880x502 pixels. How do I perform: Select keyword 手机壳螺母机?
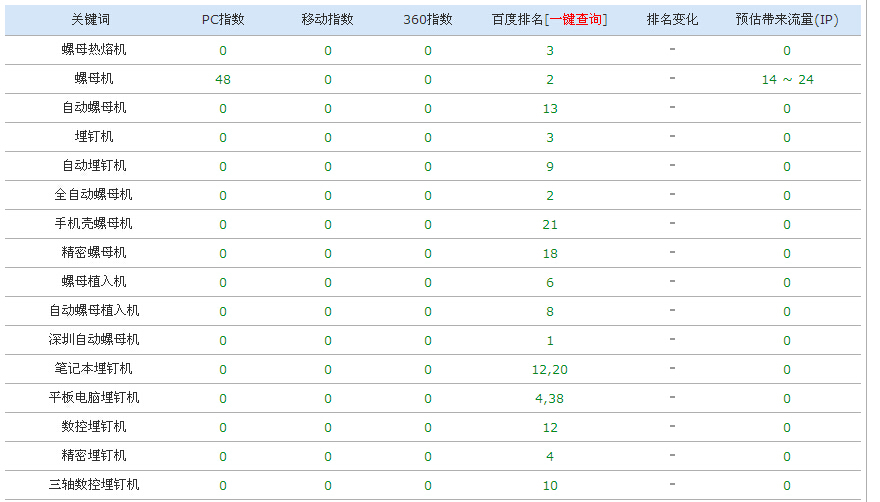click(x=94, y=223)
